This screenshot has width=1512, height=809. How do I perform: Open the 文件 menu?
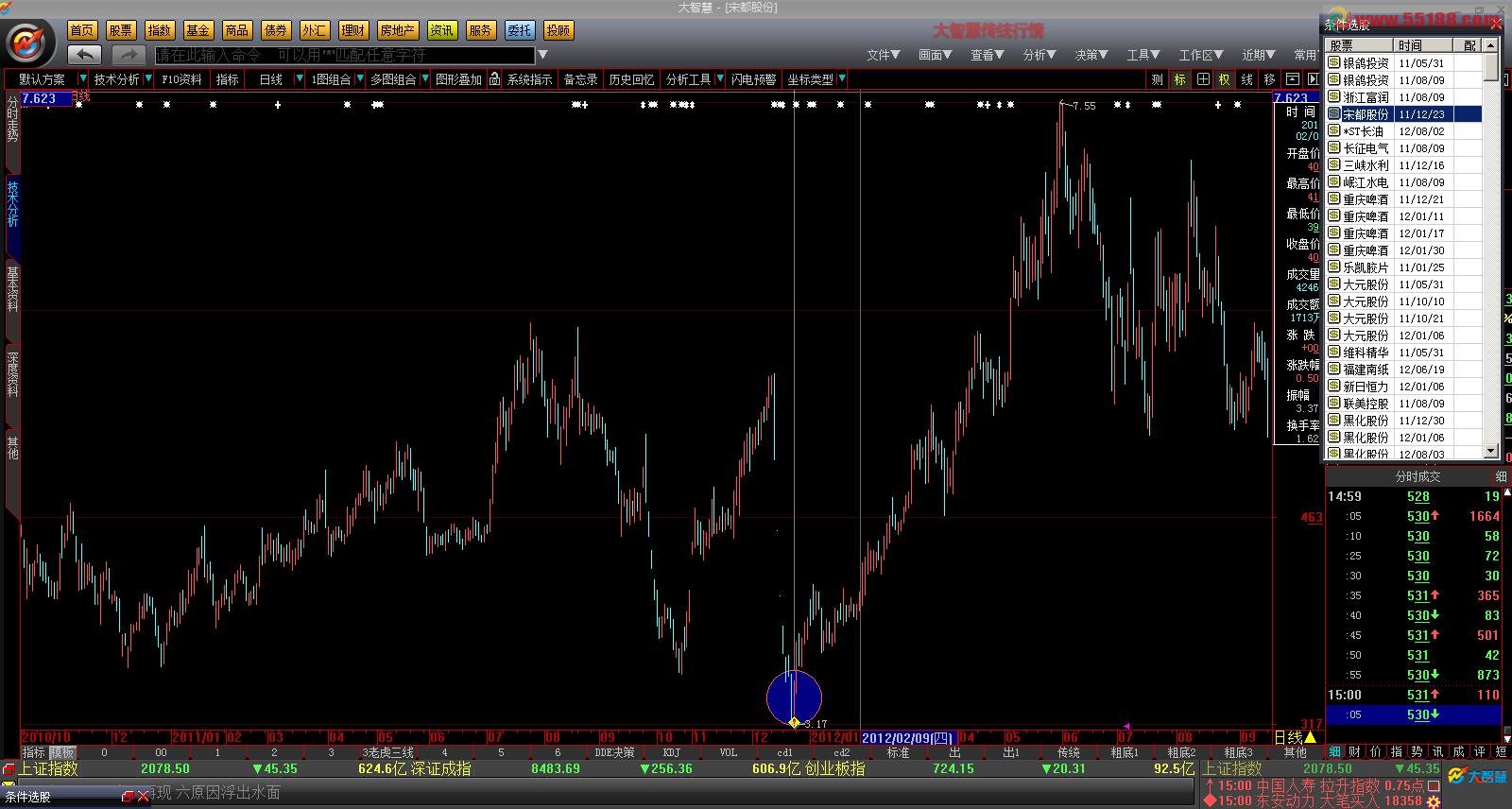883,55
